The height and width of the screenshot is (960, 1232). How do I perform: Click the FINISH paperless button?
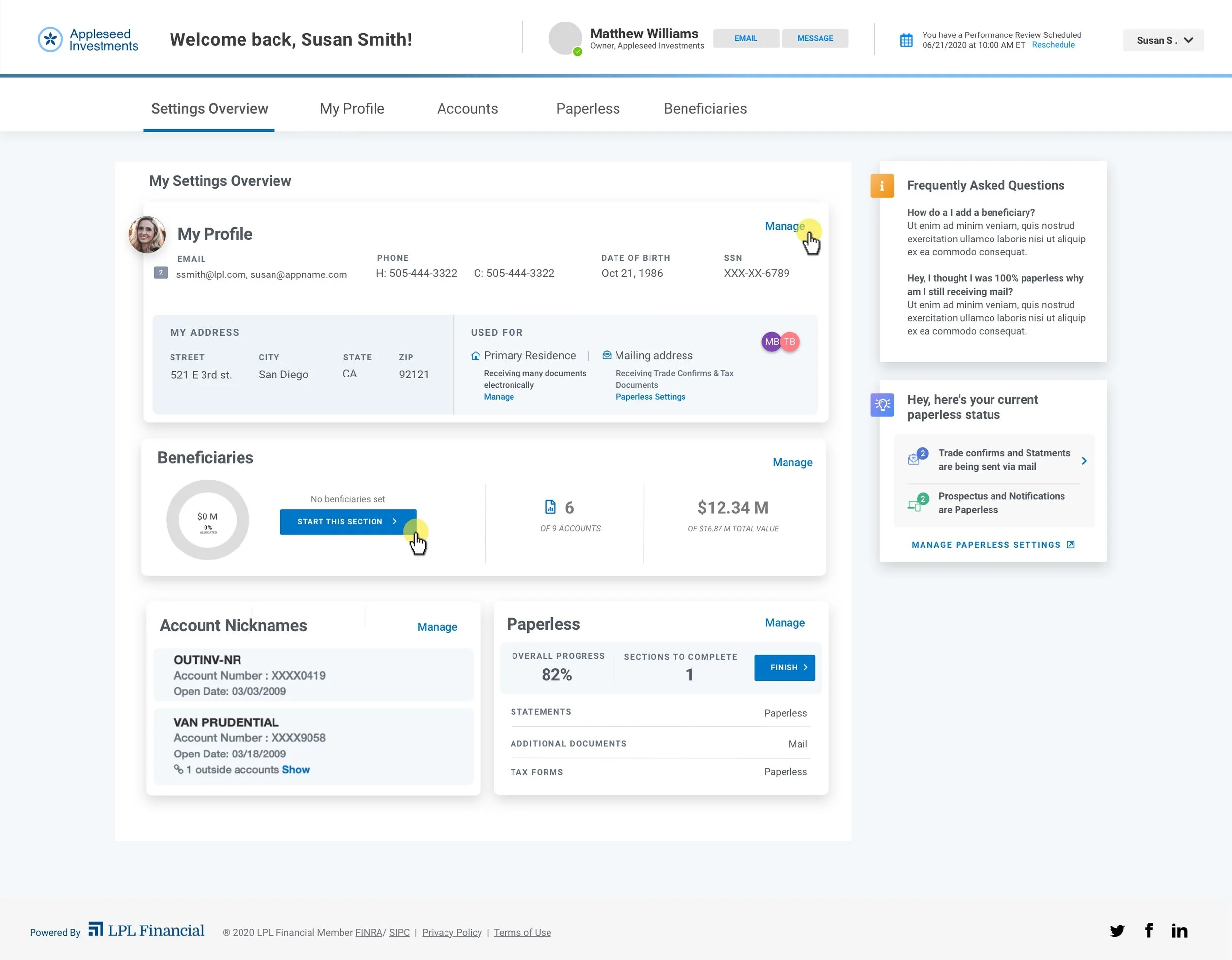click(784, 667)
